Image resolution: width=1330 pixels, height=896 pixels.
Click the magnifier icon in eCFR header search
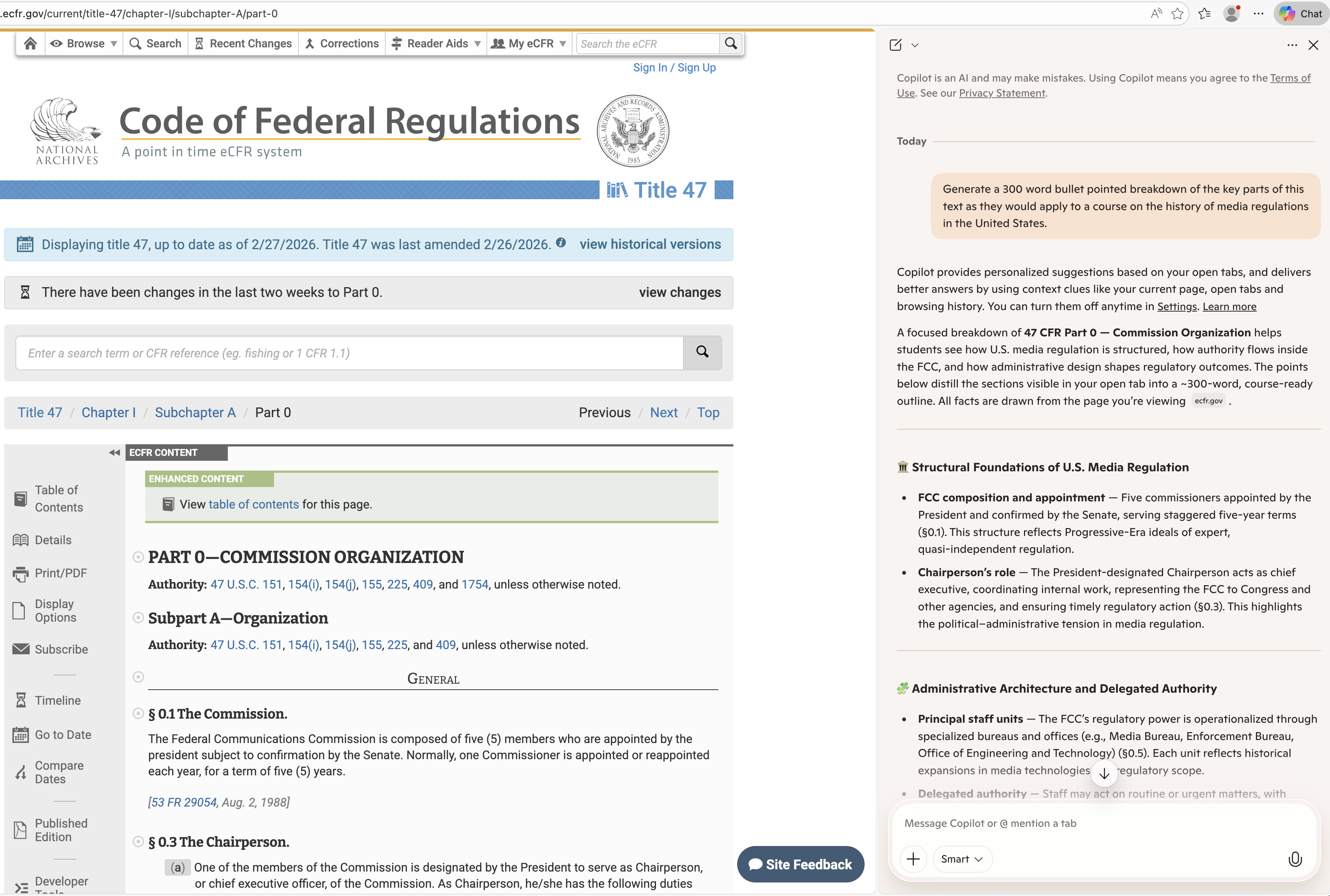point(730,44)
